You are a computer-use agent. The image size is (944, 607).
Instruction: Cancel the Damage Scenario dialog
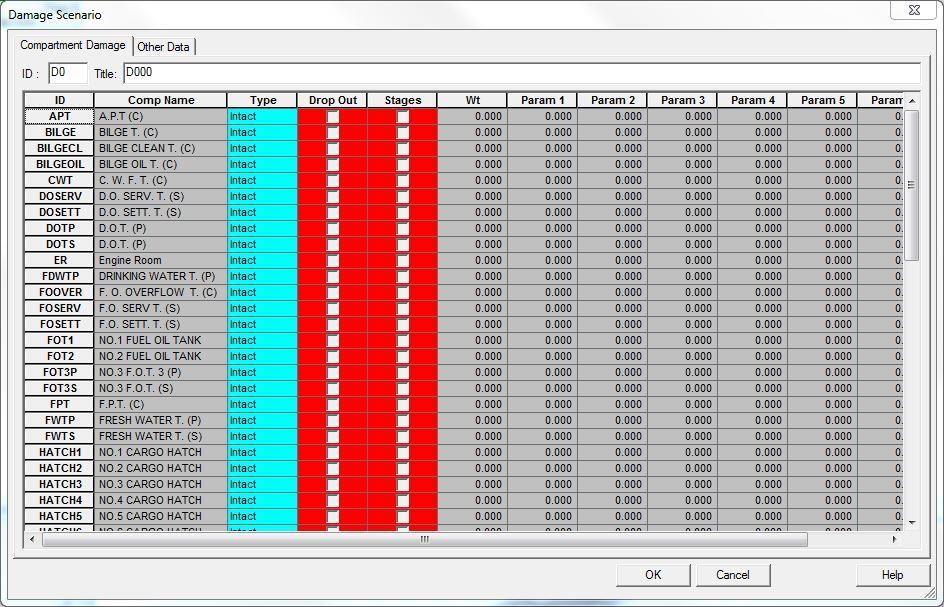pyautogui.click(x=733, y=575)
